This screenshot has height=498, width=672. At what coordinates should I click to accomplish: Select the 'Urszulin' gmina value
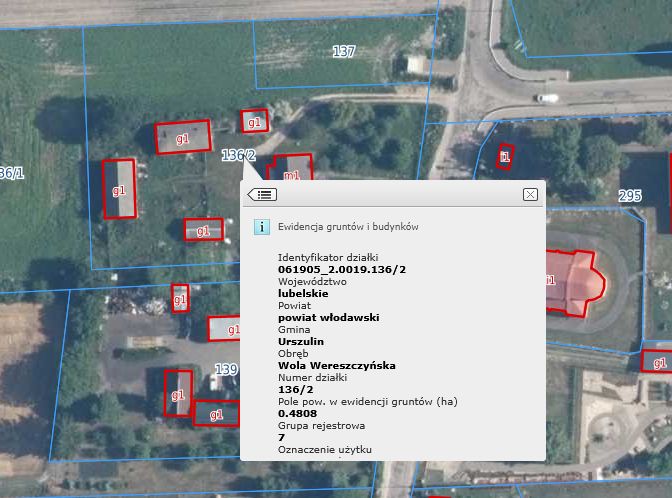tap(301, 342)
